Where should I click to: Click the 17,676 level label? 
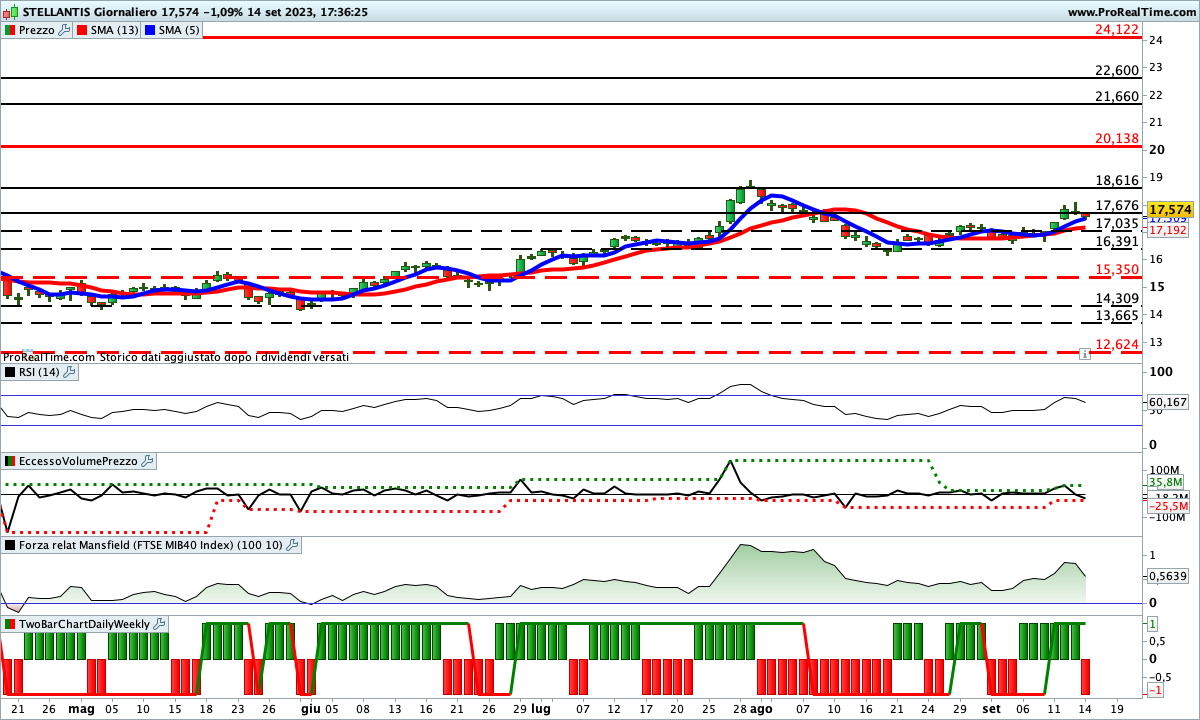1117,205
